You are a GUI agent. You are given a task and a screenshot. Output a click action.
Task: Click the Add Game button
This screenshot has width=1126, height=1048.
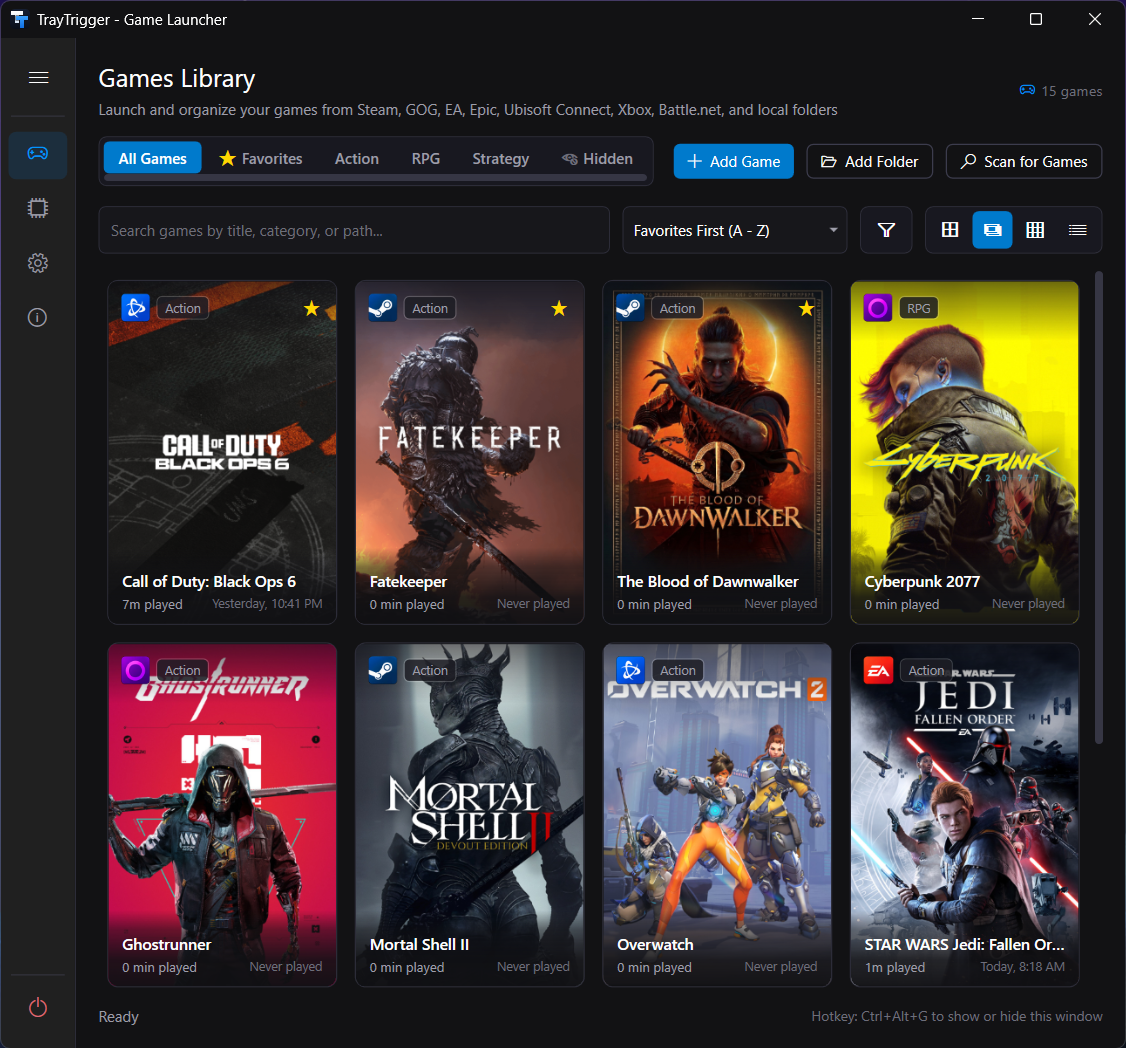coord(733,162)
